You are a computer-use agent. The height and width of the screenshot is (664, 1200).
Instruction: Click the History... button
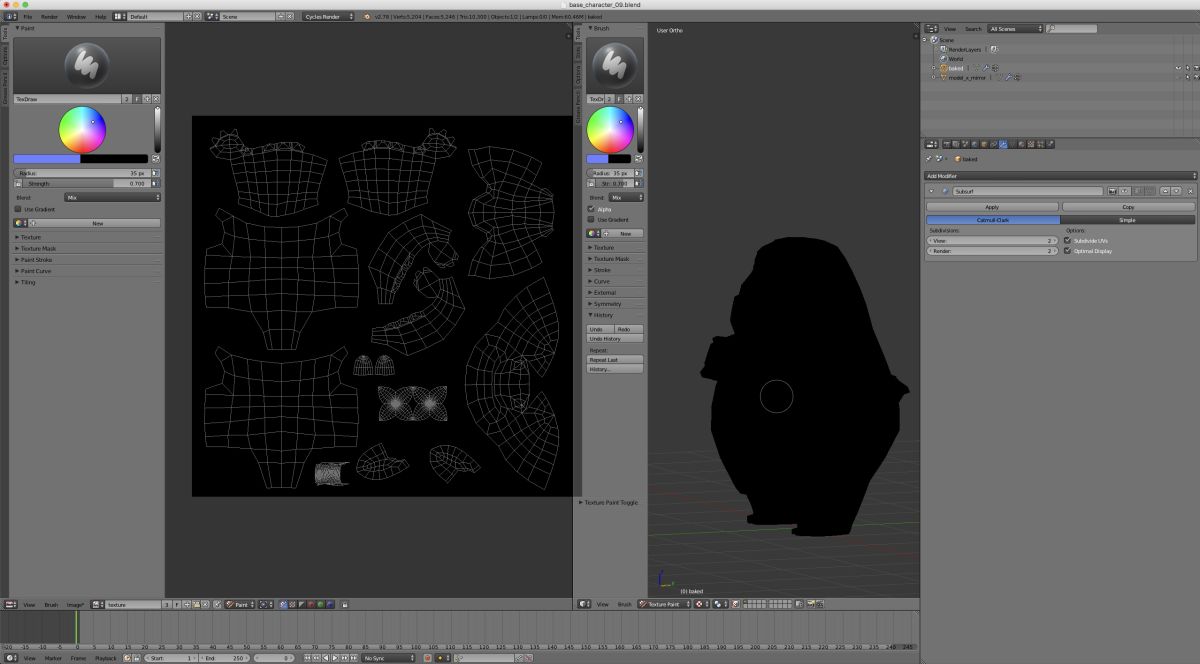(x=615, y=369)
